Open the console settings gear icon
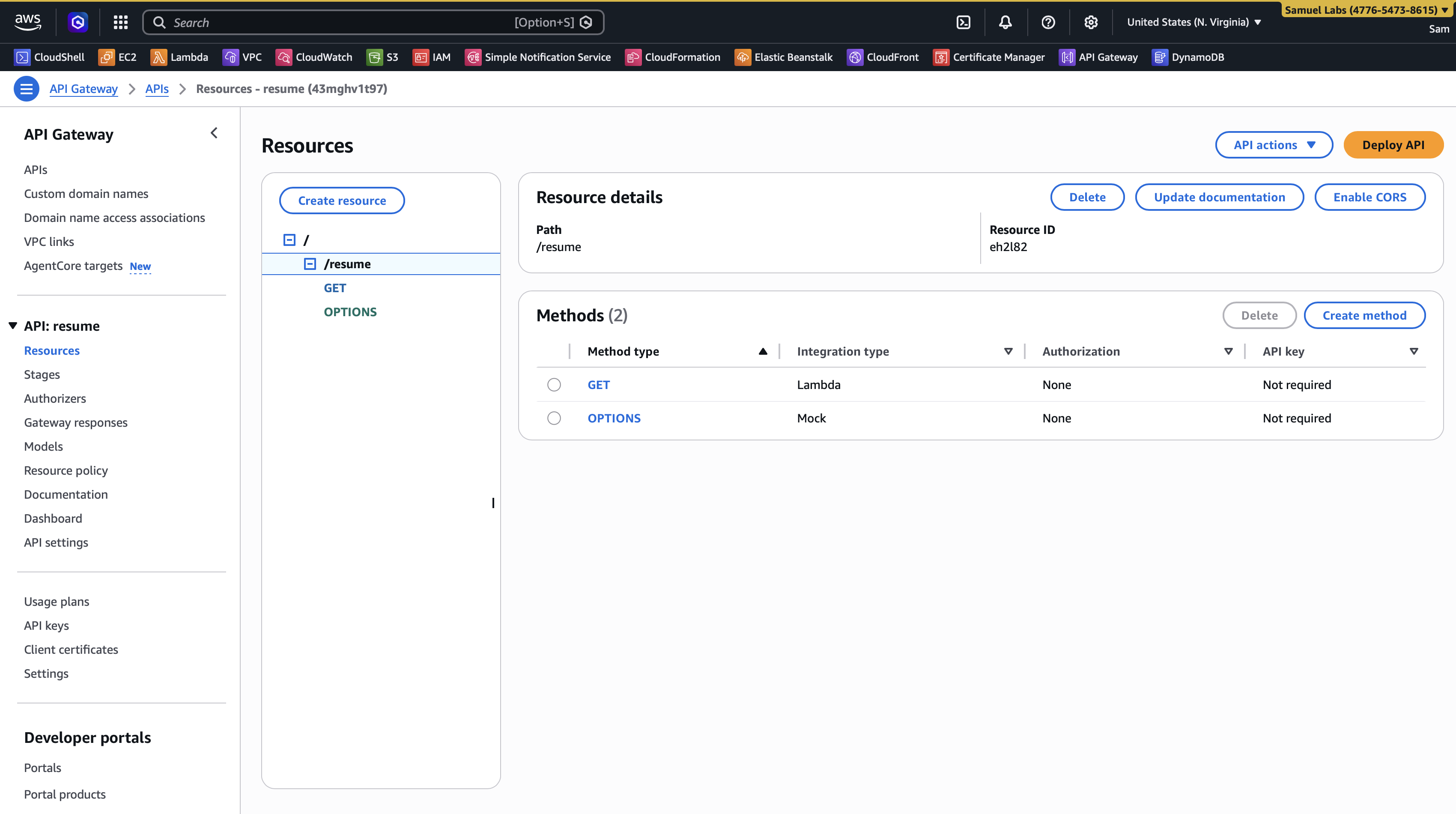 tap(1090, 22)
